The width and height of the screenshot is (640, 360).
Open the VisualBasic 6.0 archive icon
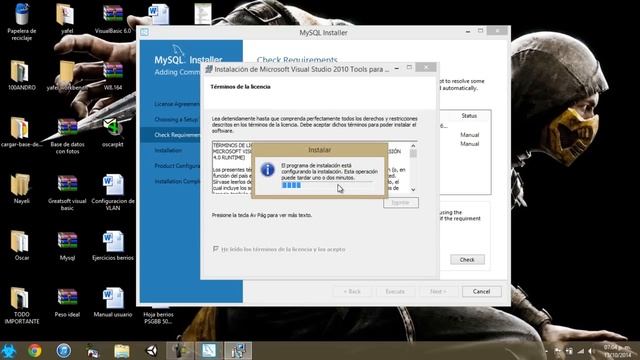(x=113, y=18)
